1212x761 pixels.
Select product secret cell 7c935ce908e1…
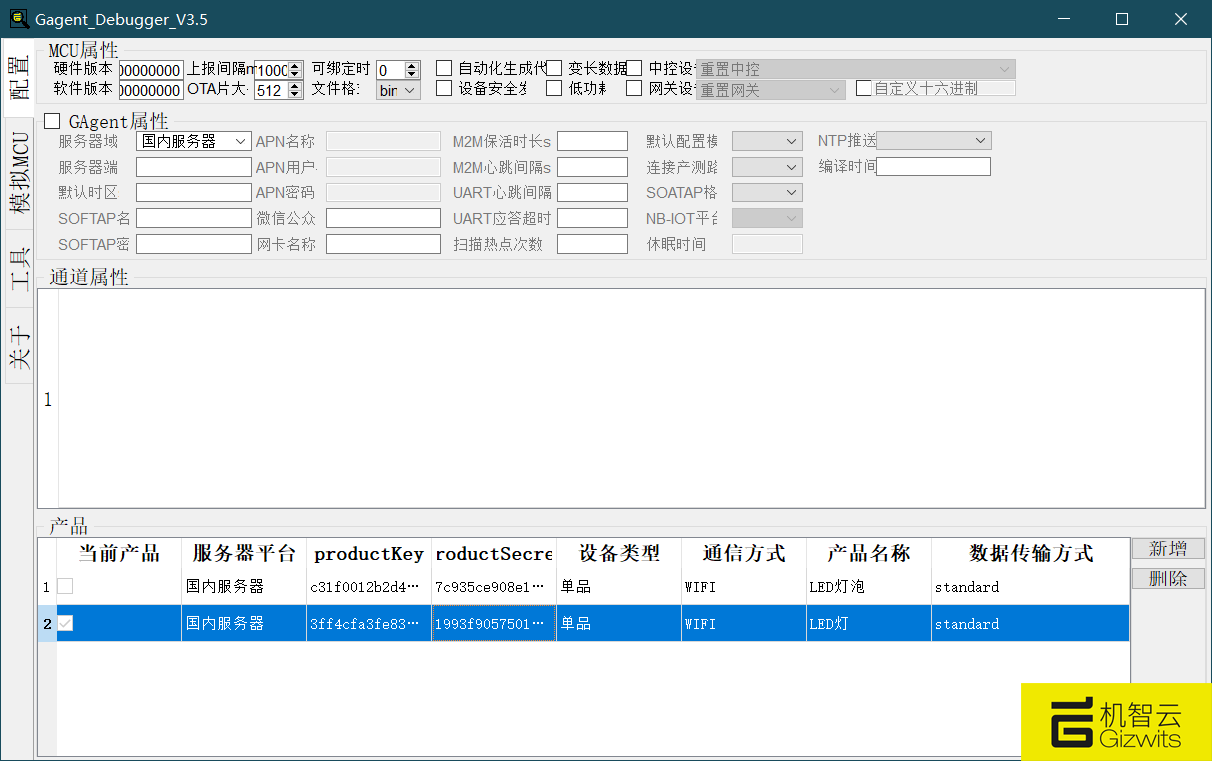coord(494,587)
